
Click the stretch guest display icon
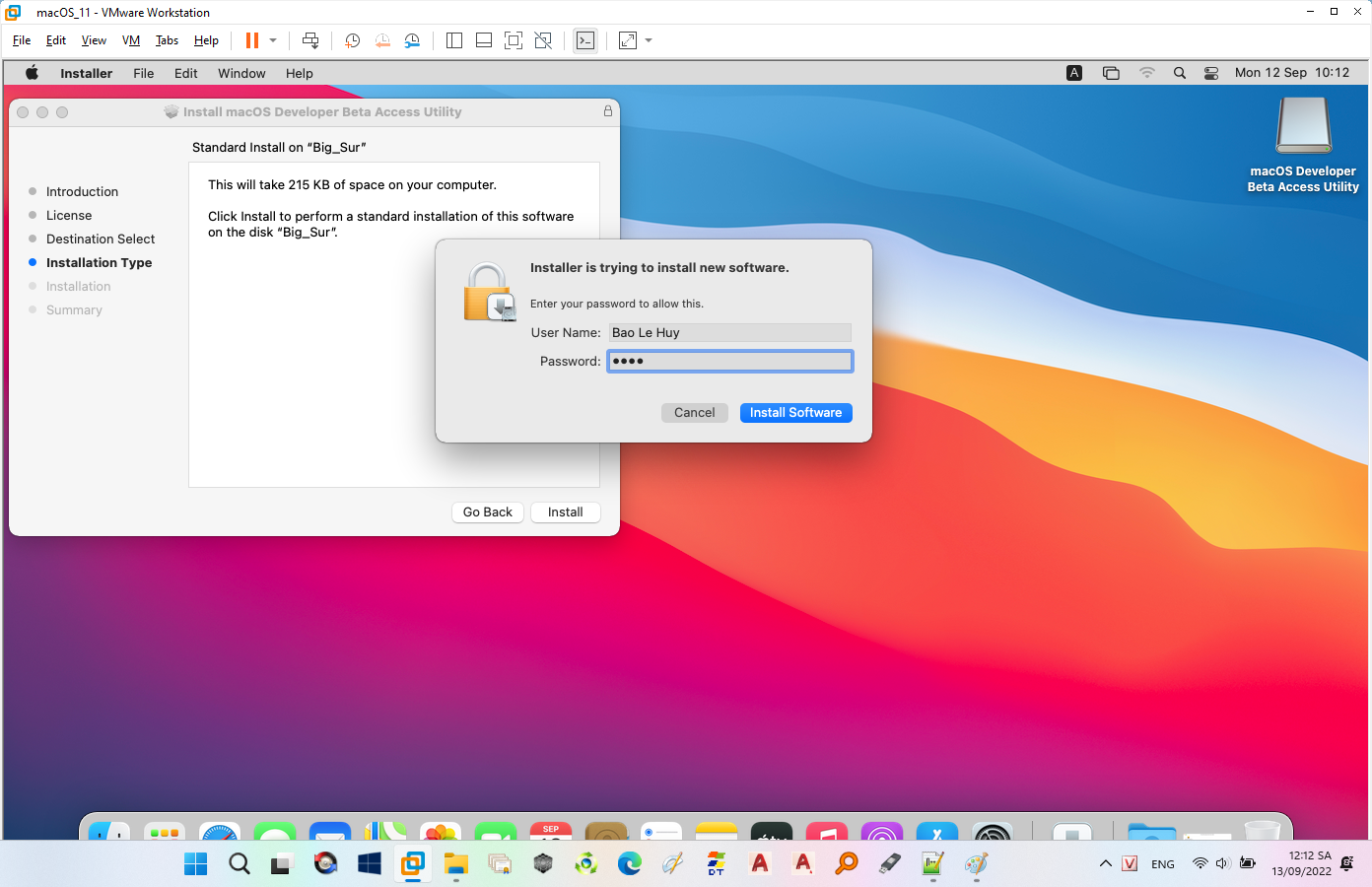coord(628,40)
